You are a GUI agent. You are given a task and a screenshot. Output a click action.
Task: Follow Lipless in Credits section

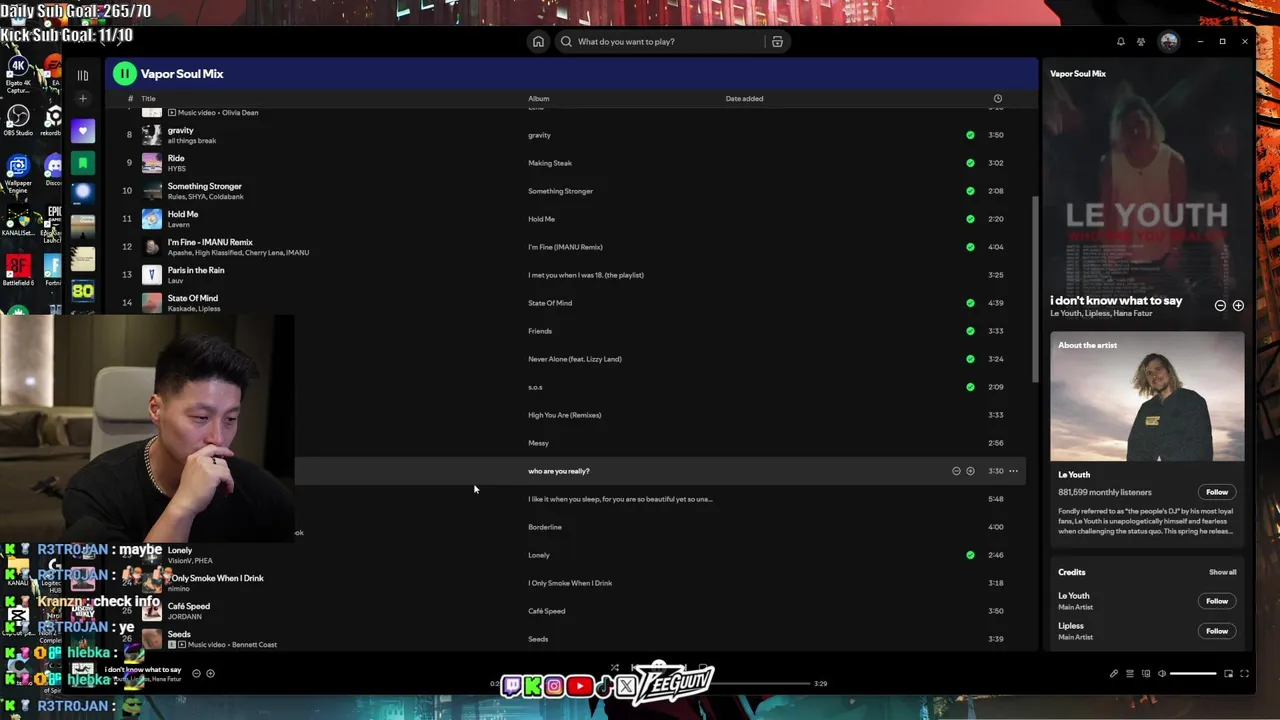point(1217,631)
